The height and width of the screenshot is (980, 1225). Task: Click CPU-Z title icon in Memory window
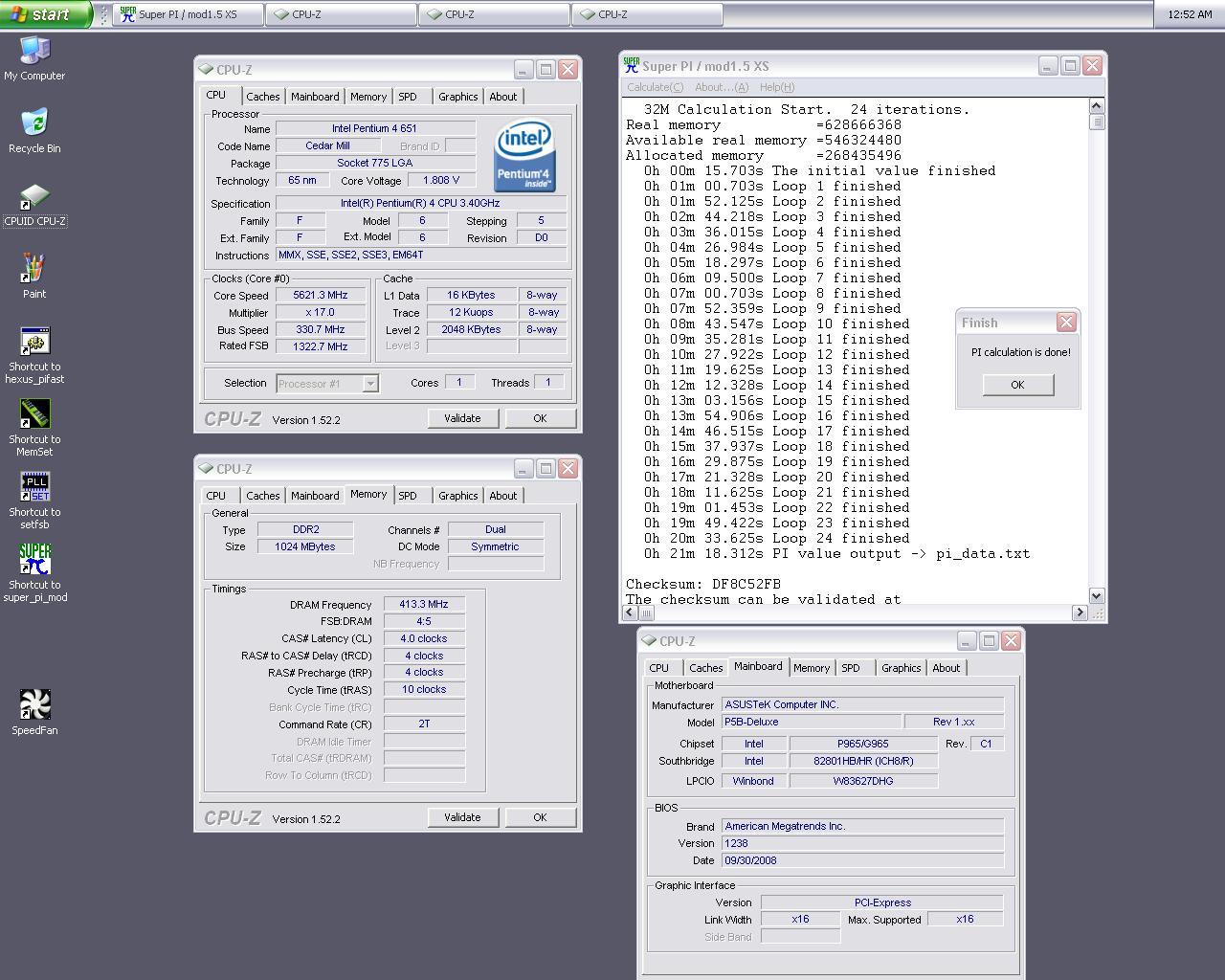[206, 469]
